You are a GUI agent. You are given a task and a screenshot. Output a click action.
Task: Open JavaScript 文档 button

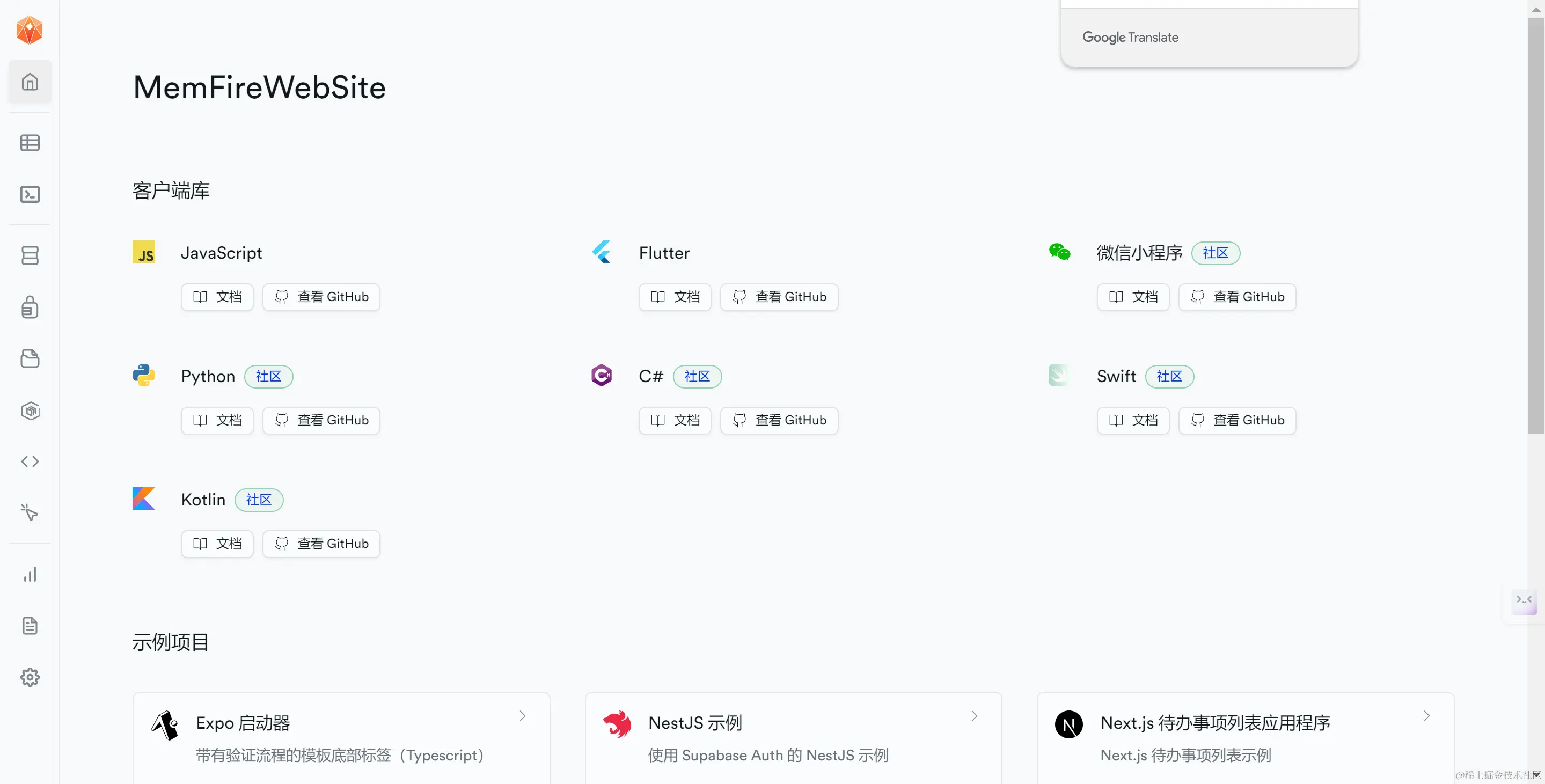coord(217,297)
